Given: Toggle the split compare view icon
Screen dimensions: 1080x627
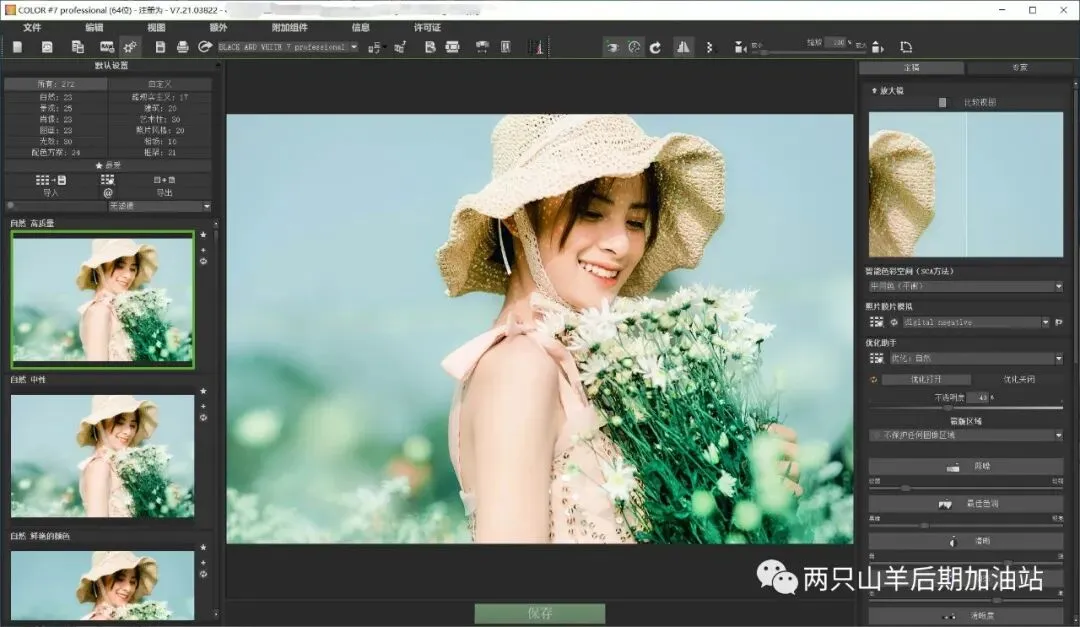Looking at the screenshot, I should [x=683, y=47].
